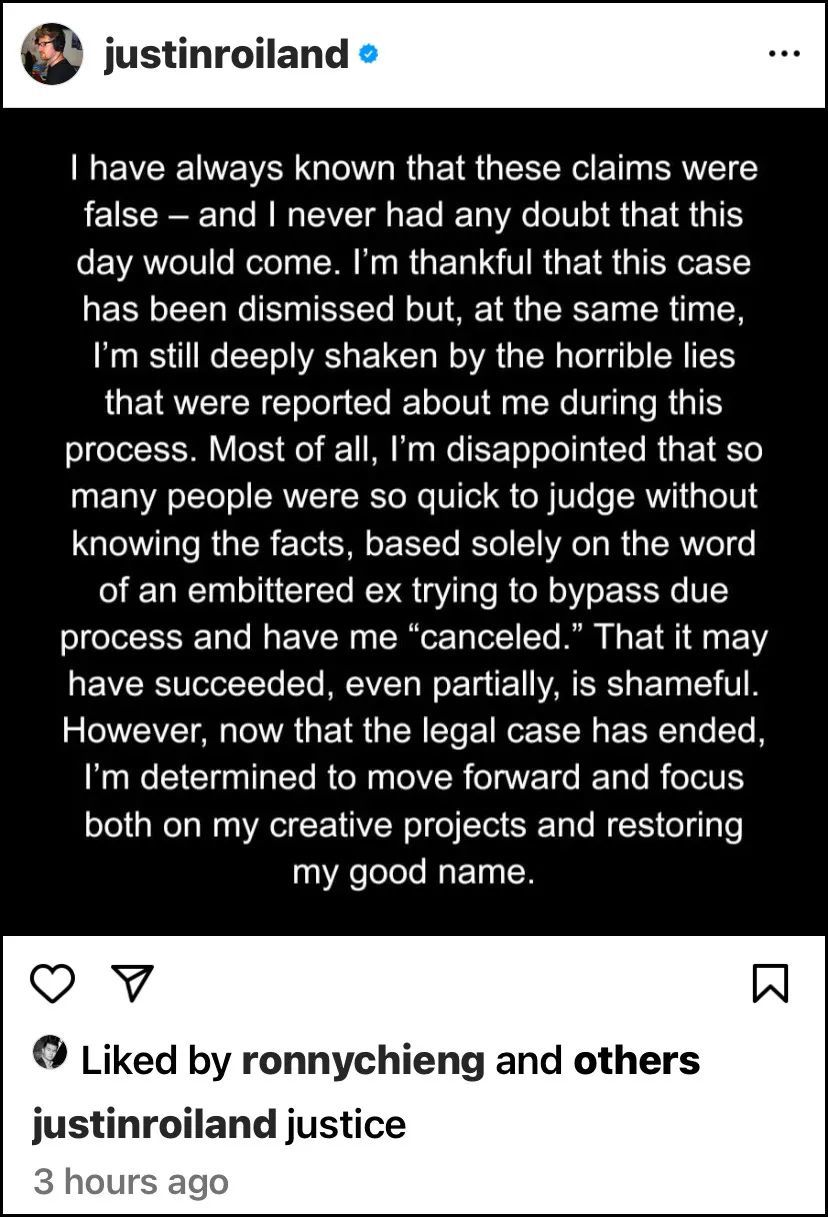Click the line starting However, now that
This screenshot has height=1217, width=828.
414,731
